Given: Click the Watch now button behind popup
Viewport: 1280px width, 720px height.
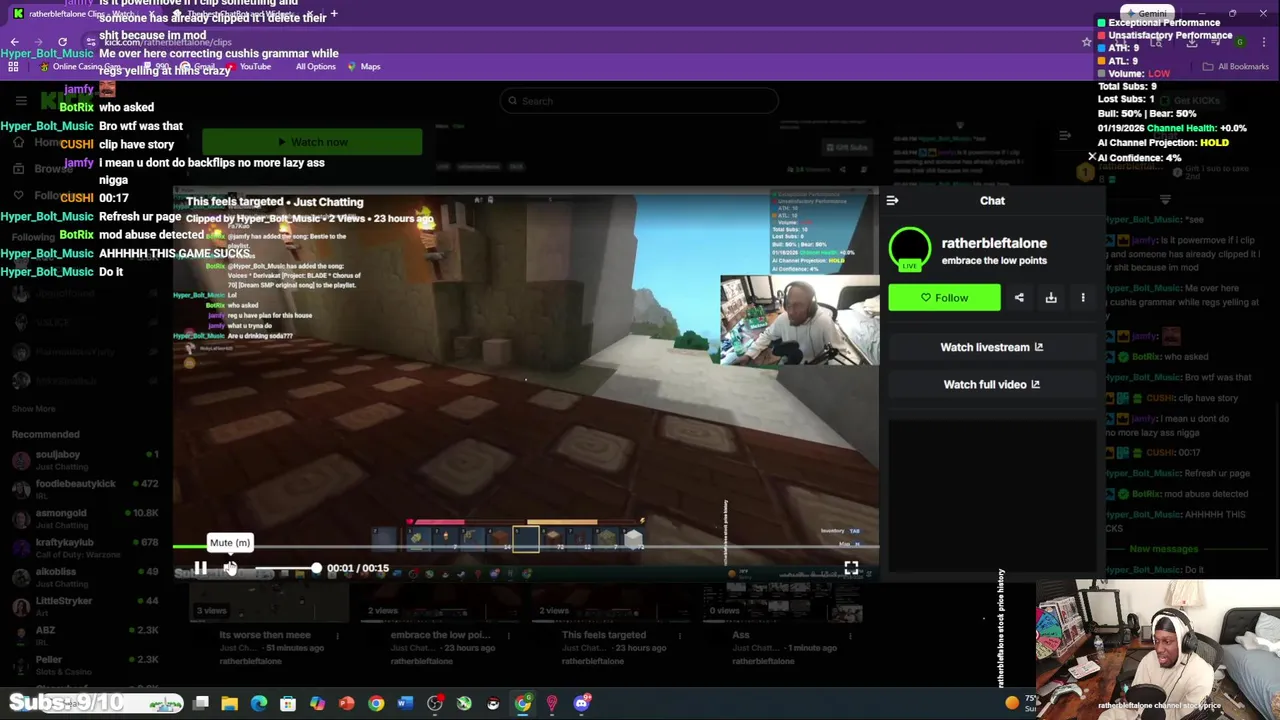Looking at the screenshot, I should click(312, 142).
